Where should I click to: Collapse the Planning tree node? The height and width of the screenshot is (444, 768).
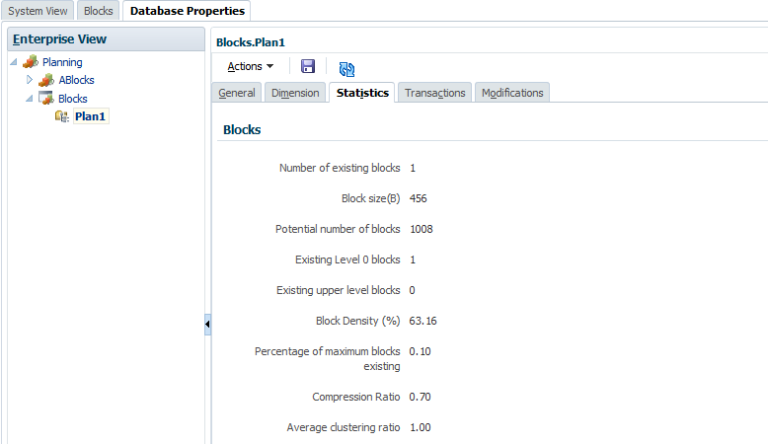coord(14,62)
